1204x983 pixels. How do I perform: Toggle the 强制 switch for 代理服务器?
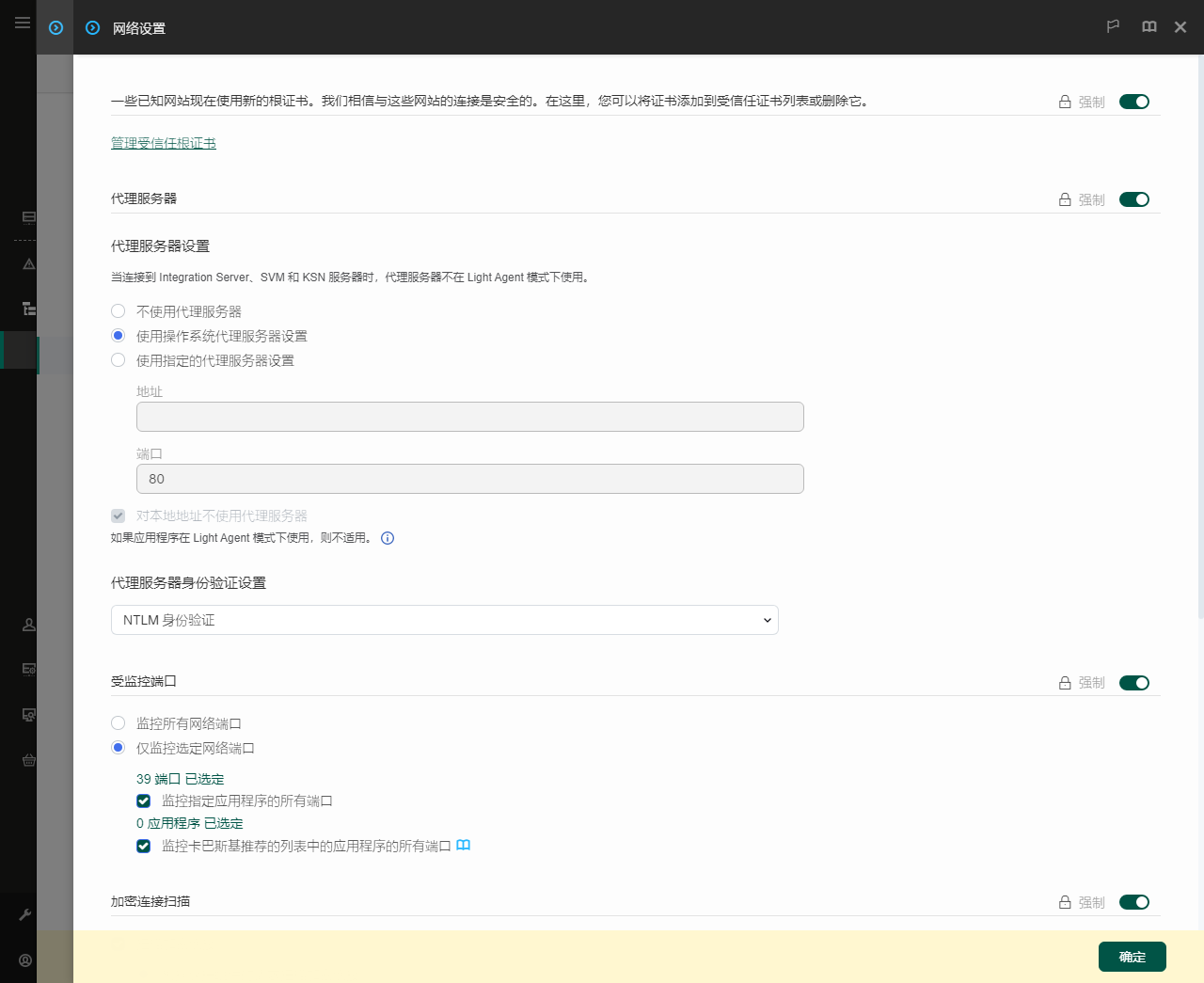[x=1133, y=199]
